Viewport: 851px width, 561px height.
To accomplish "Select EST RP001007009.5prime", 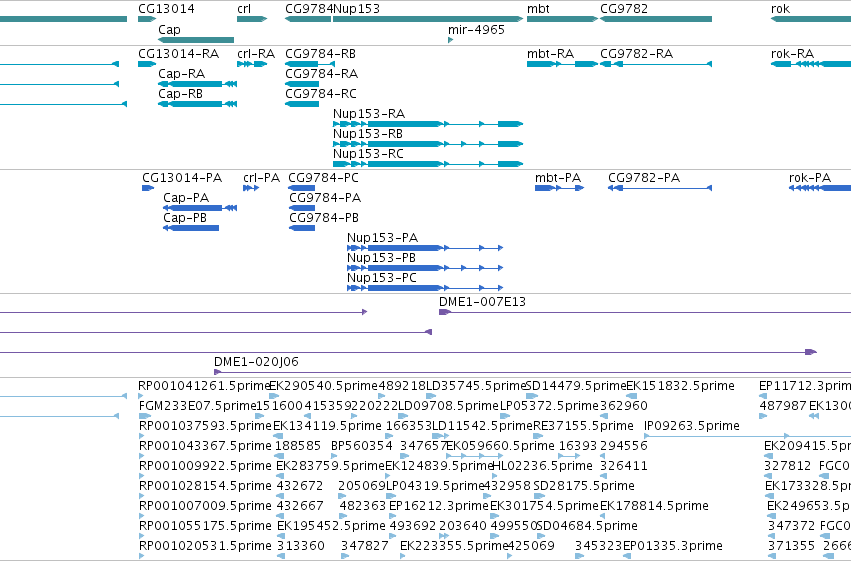I will (x=205, y=506).
